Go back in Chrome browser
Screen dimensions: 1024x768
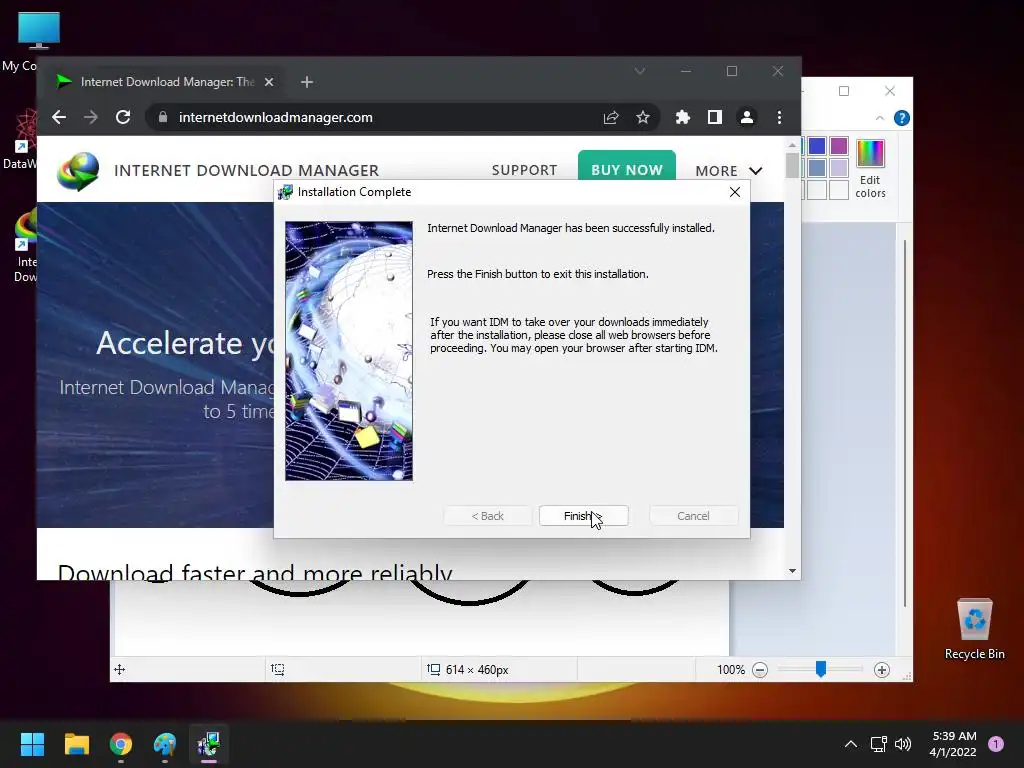[x=59, y=118]
